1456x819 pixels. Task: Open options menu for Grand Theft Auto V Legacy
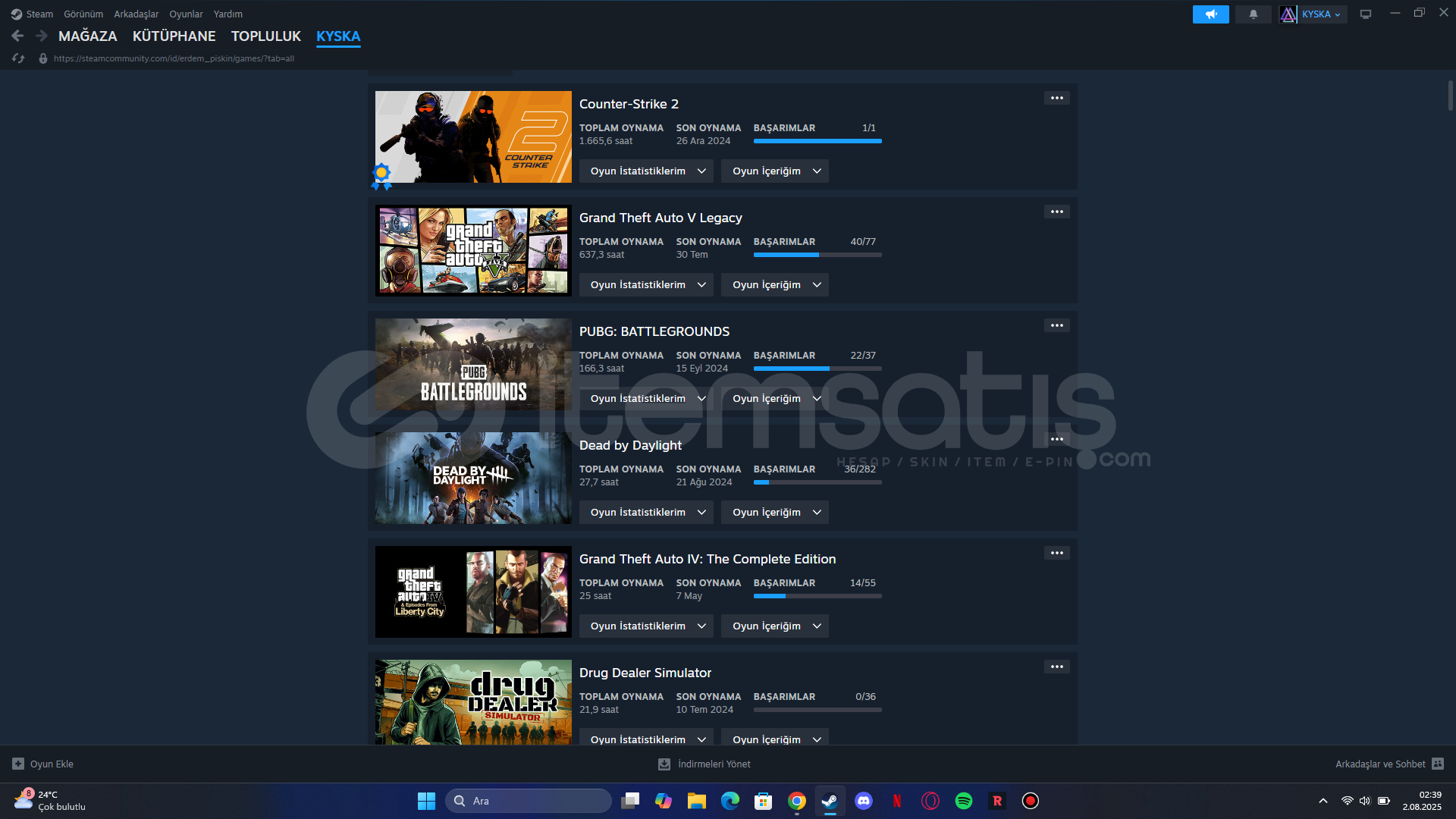pyautogui.click(x=1057, y=212)
